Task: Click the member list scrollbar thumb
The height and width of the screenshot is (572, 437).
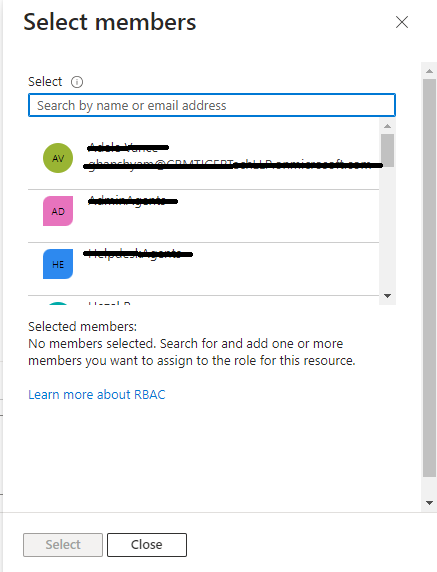Action: [x=387, y=150]
